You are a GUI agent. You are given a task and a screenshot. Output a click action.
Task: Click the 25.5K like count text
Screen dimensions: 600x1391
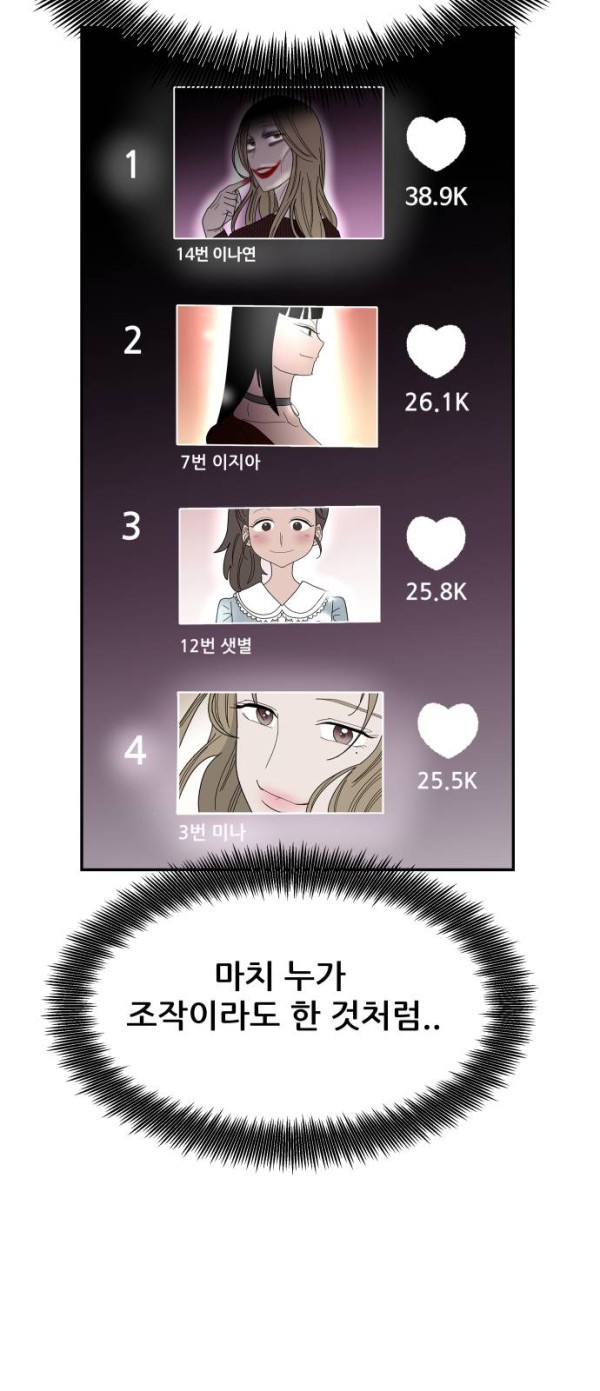[447, 781]
